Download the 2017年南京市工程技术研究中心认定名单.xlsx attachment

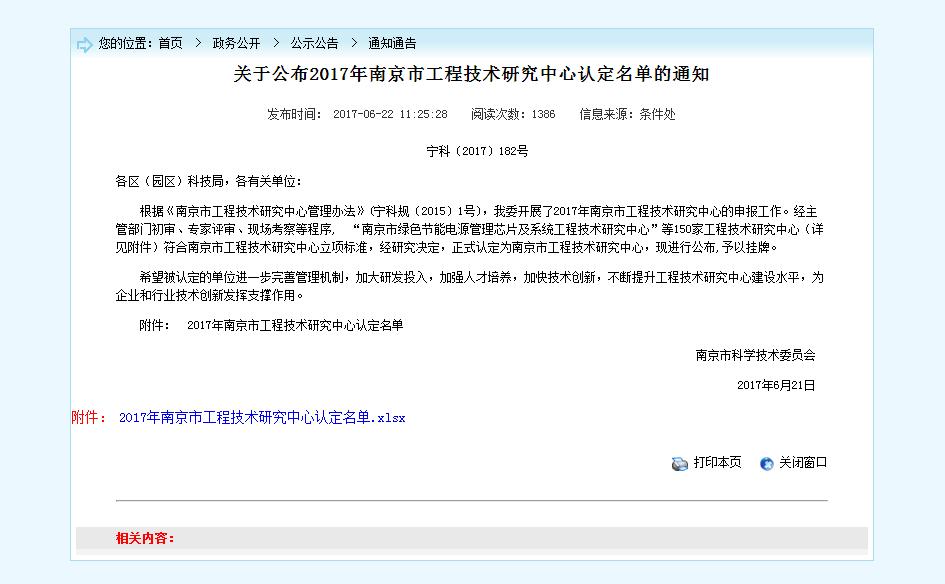262,417
